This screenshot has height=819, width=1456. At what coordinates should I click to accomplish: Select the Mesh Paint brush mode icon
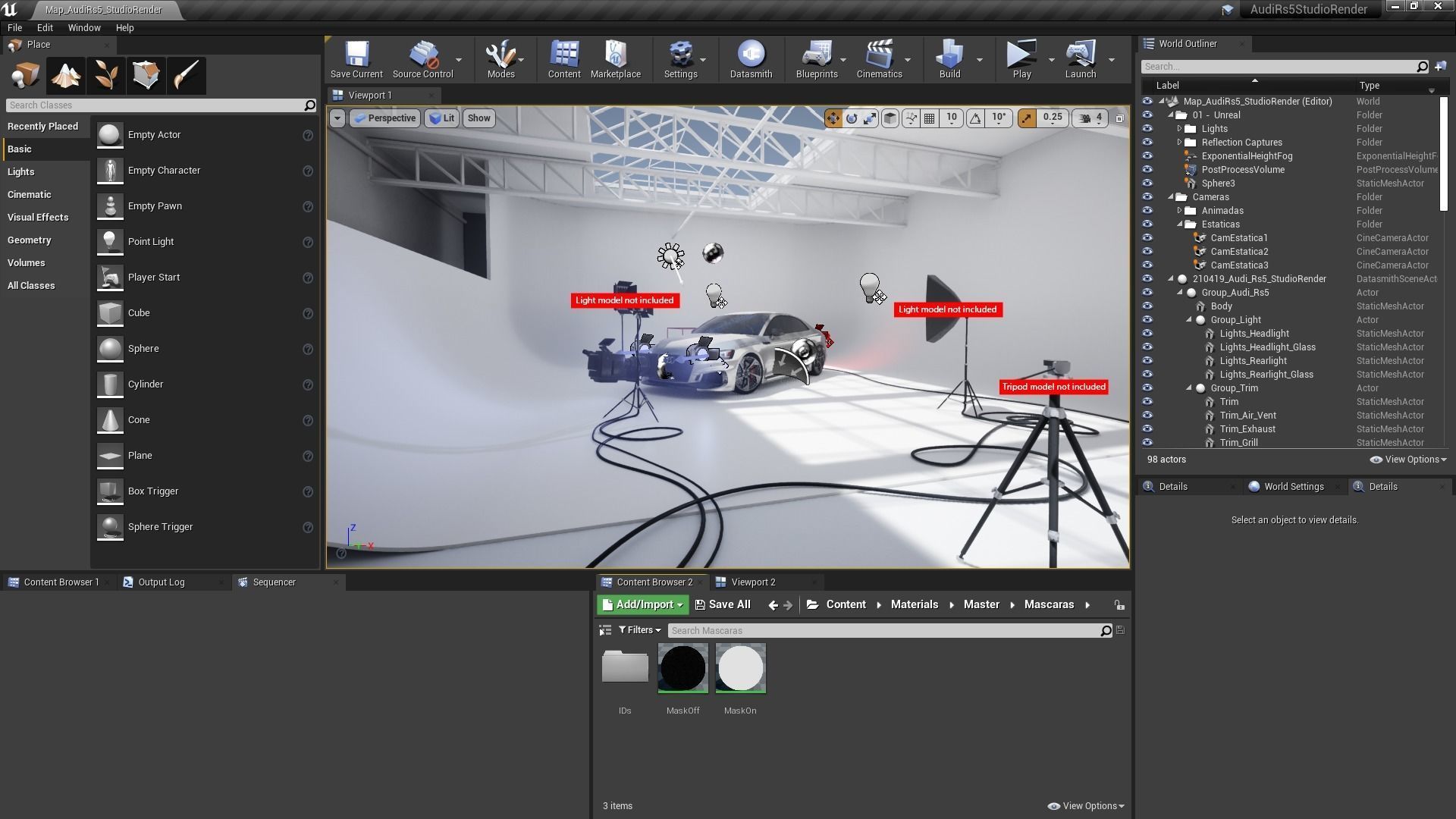pos(187,76)
